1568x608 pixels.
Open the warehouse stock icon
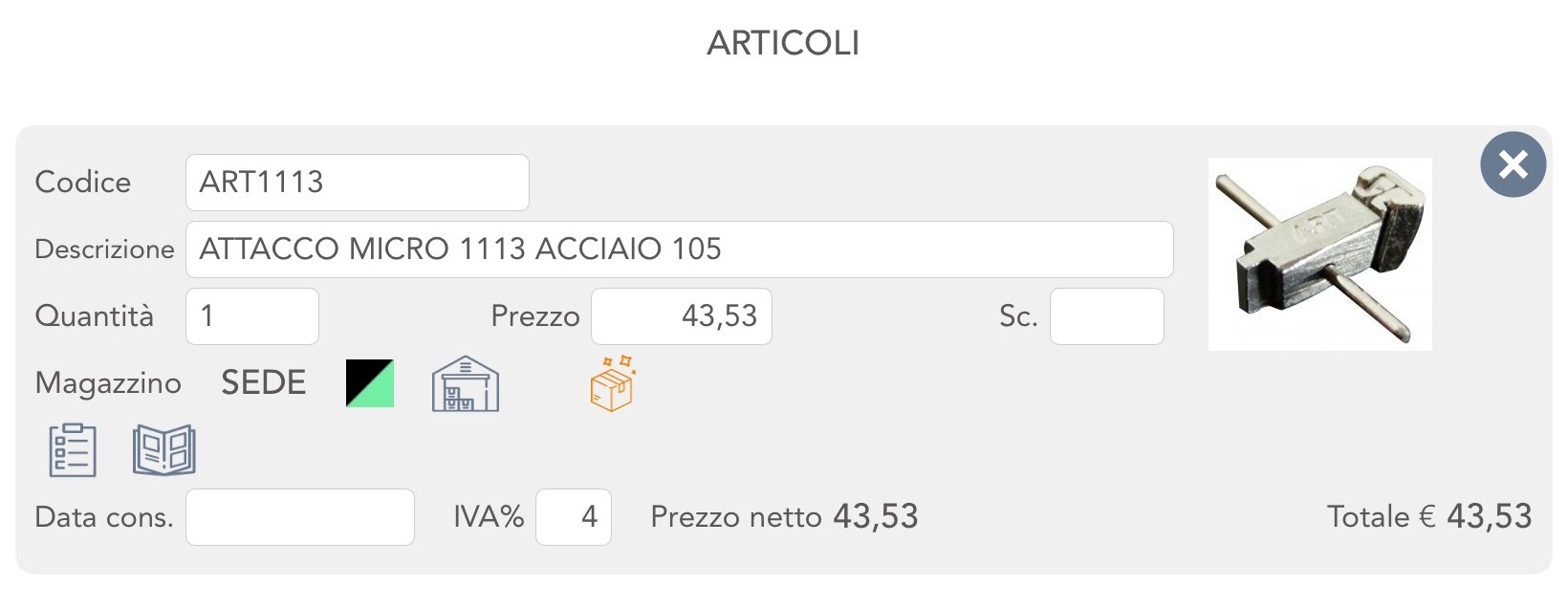(x=466, y=384)
